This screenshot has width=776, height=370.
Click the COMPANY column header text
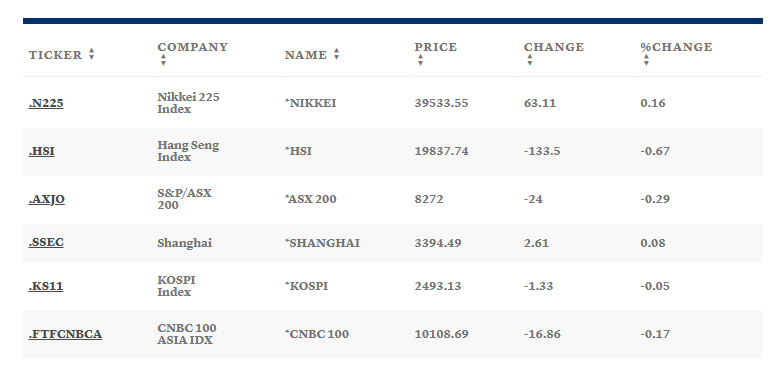point(193,47)
